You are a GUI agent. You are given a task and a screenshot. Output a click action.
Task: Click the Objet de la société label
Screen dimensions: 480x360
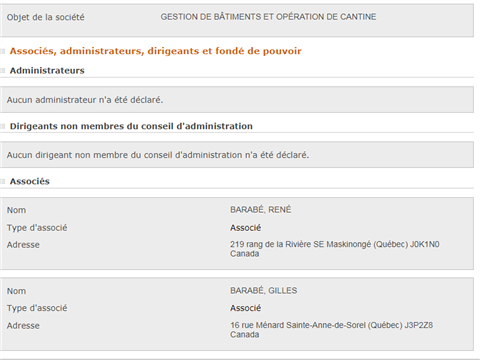coord(46,17)
